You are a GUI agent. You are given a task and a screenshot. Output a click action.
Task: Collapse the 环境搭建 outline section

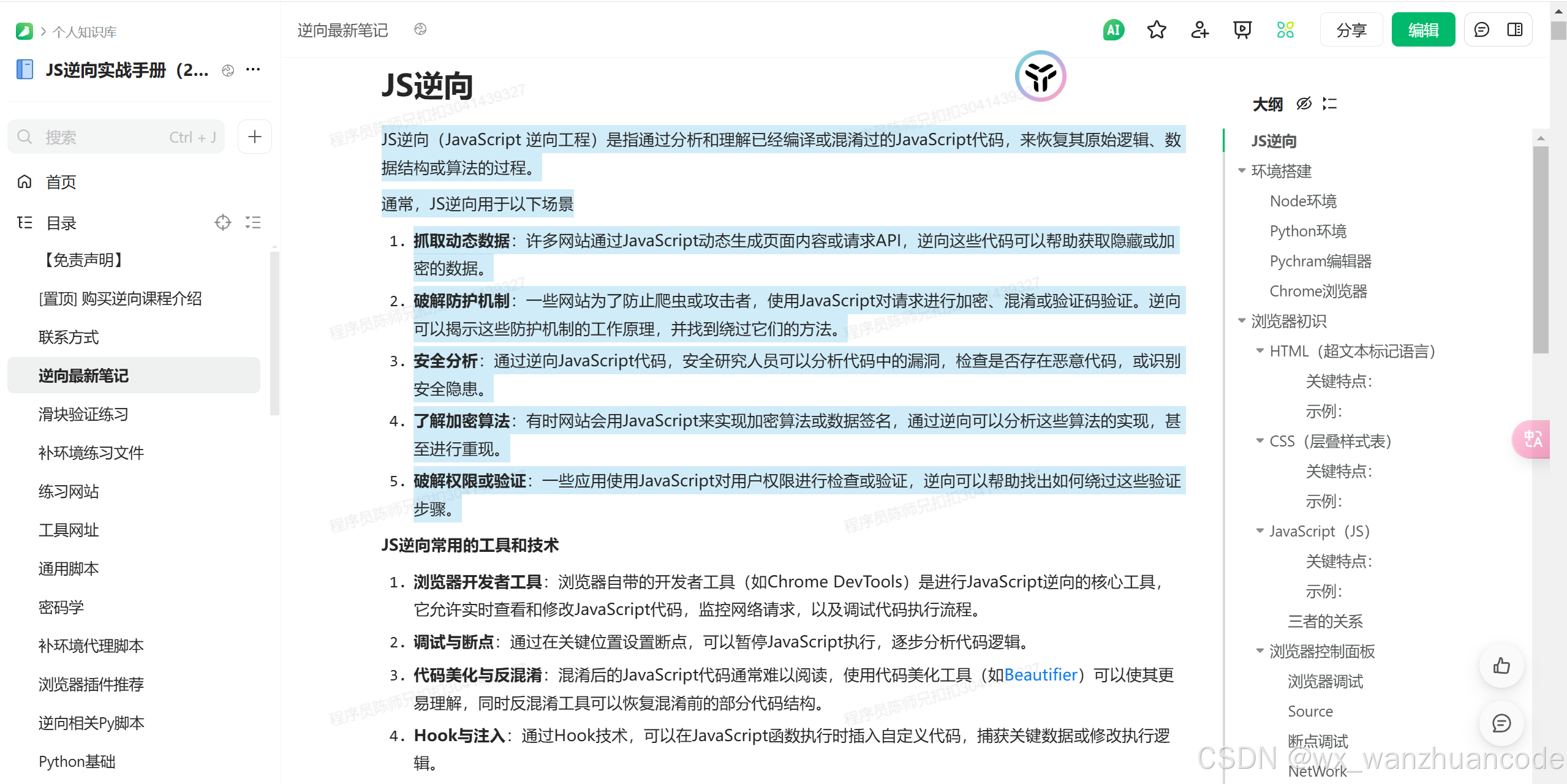(1242, 171)
